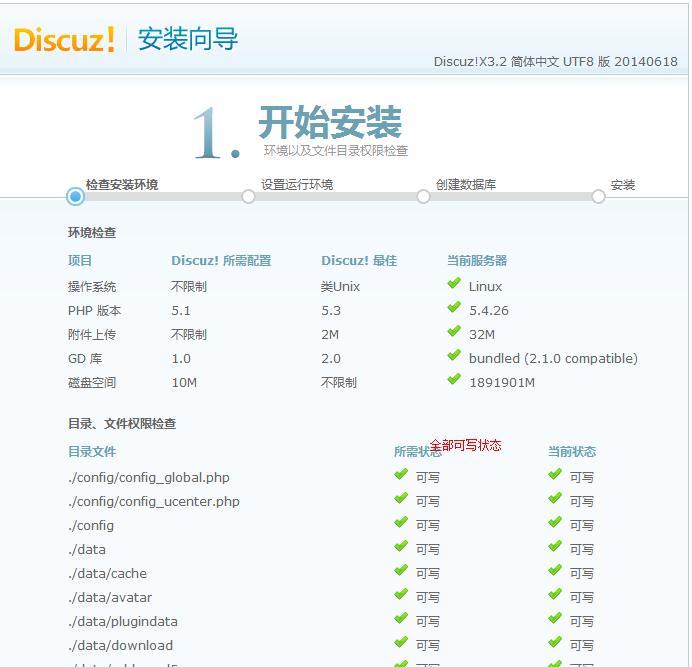Click the GD 库 row label
This screenshot has height=667, width=692.
pyautogui.click(x=85, y=359)
